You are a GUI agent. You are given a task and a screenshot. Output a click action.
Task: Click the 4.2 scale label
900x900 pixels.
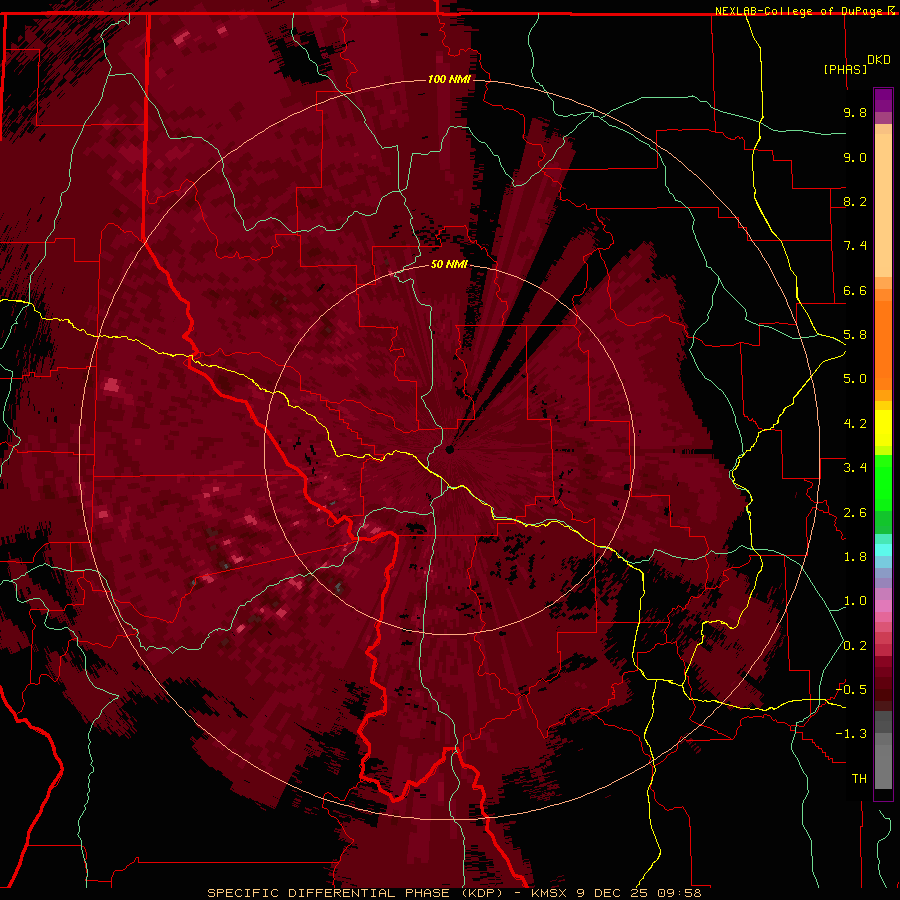point(855,424)
